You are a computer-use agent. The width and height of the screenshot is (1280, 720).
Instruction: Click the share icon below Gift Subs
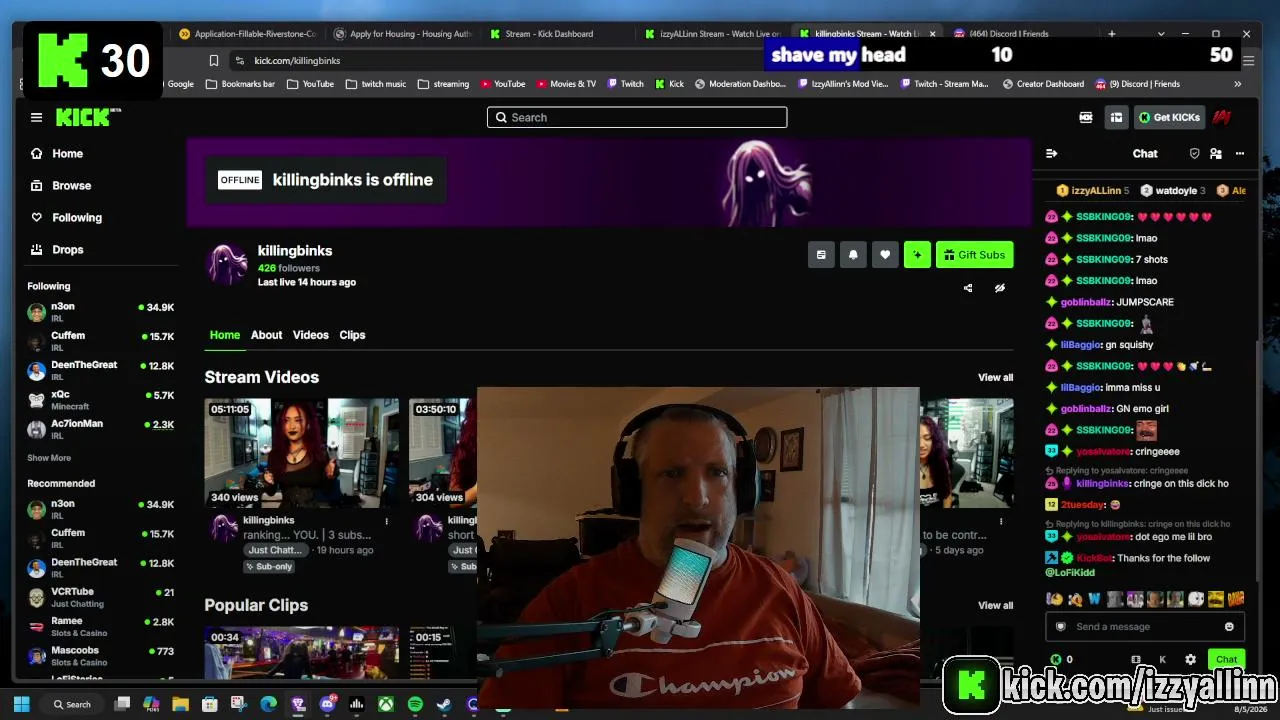(x=968, y=288)
